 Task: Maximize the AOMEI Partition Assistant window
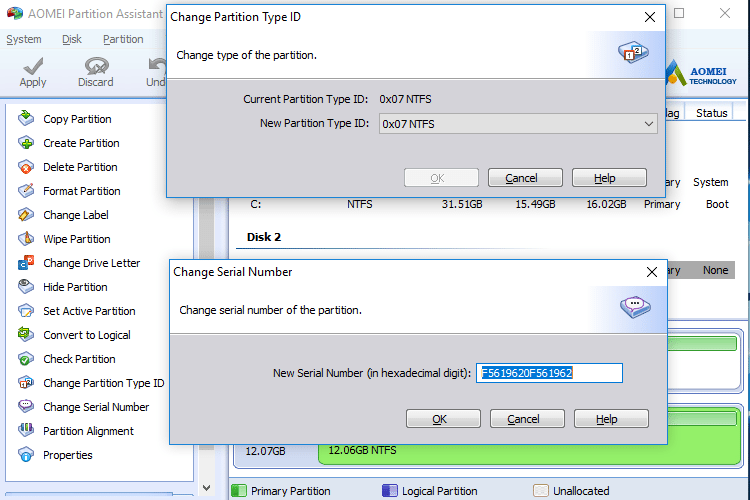pos(679,13)
